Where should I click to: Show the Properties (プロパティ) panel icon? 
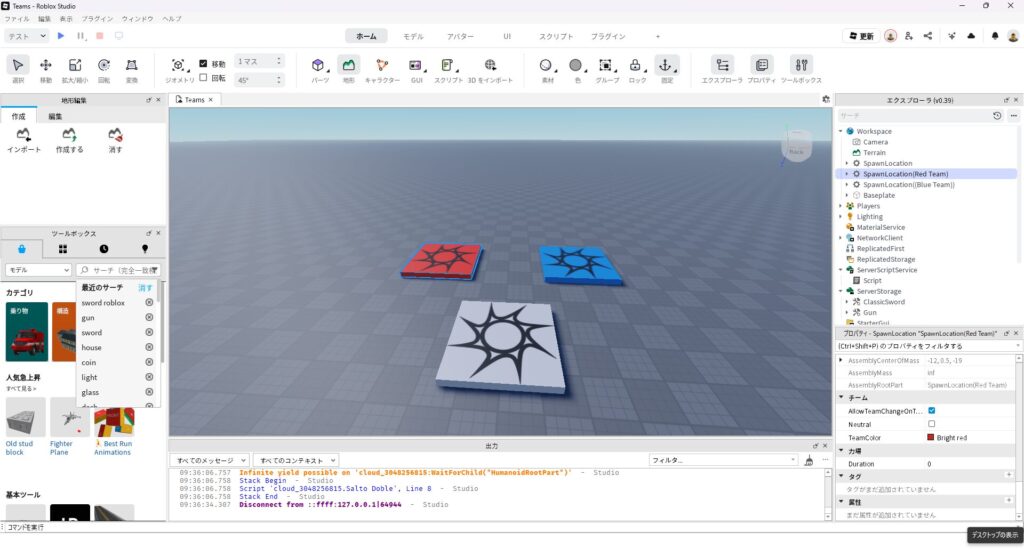pyautogui.click(x=761, y=65)
